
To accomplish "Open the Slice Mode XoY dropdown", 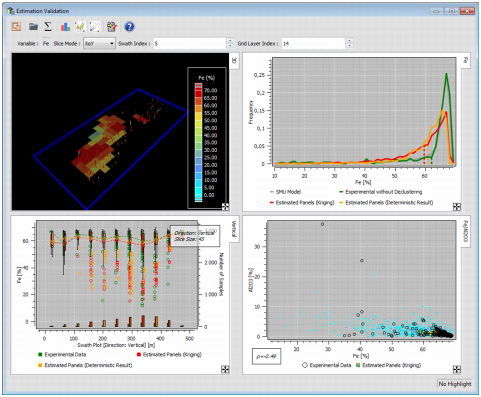I will [99, 44].
